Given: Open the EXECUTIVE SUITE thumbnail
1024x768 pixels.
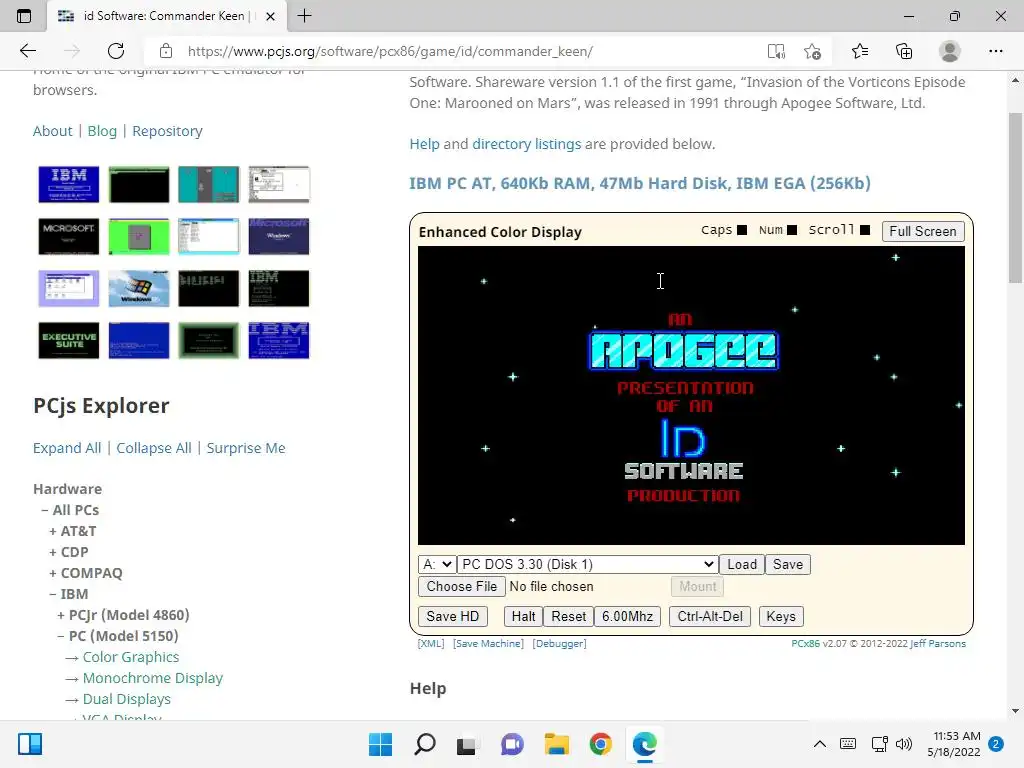Looking at the screenshot, I should [69, 340].
